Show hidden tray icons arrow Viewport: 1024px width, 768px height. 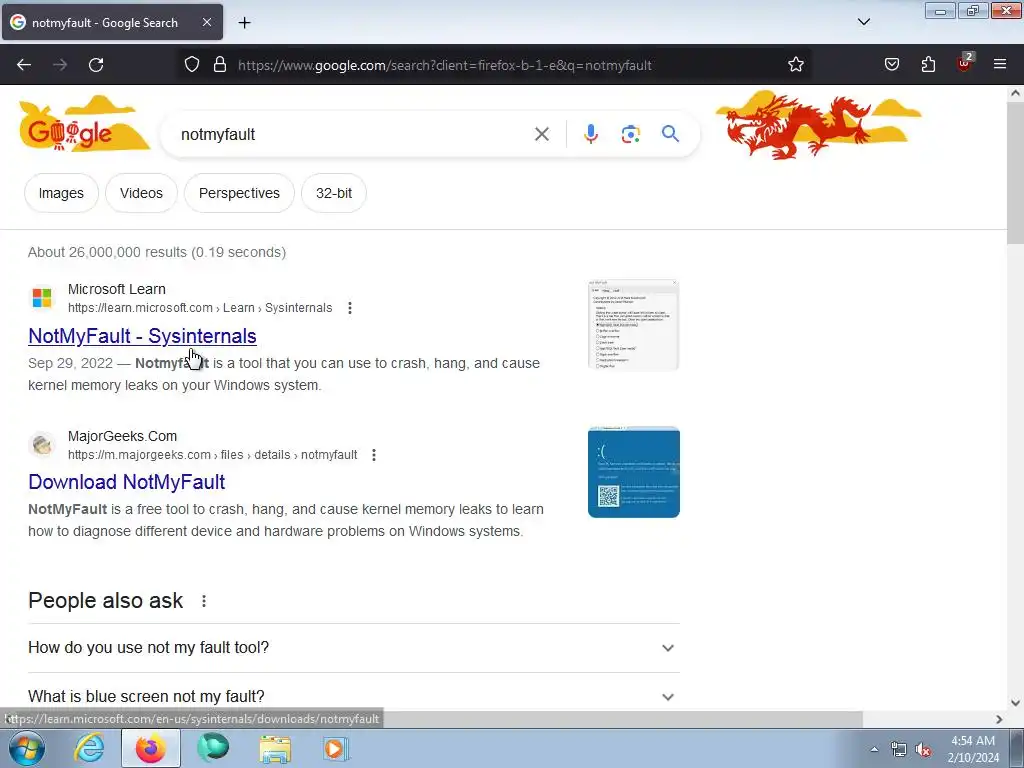pos(874,750)
